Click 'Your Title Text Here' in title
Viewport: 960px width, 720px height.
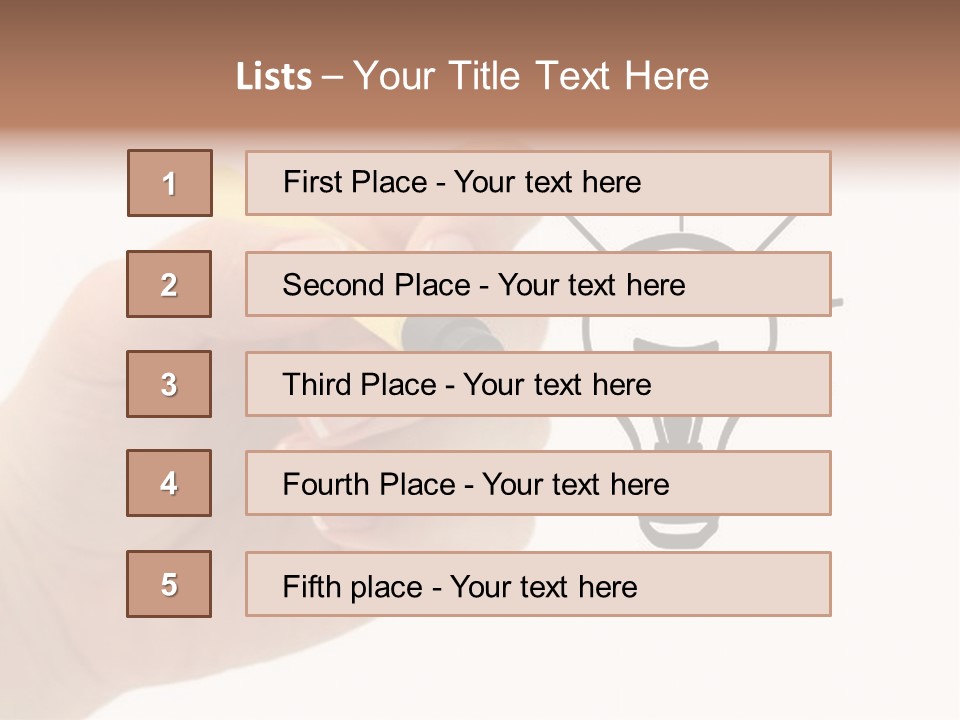[531, 76]
